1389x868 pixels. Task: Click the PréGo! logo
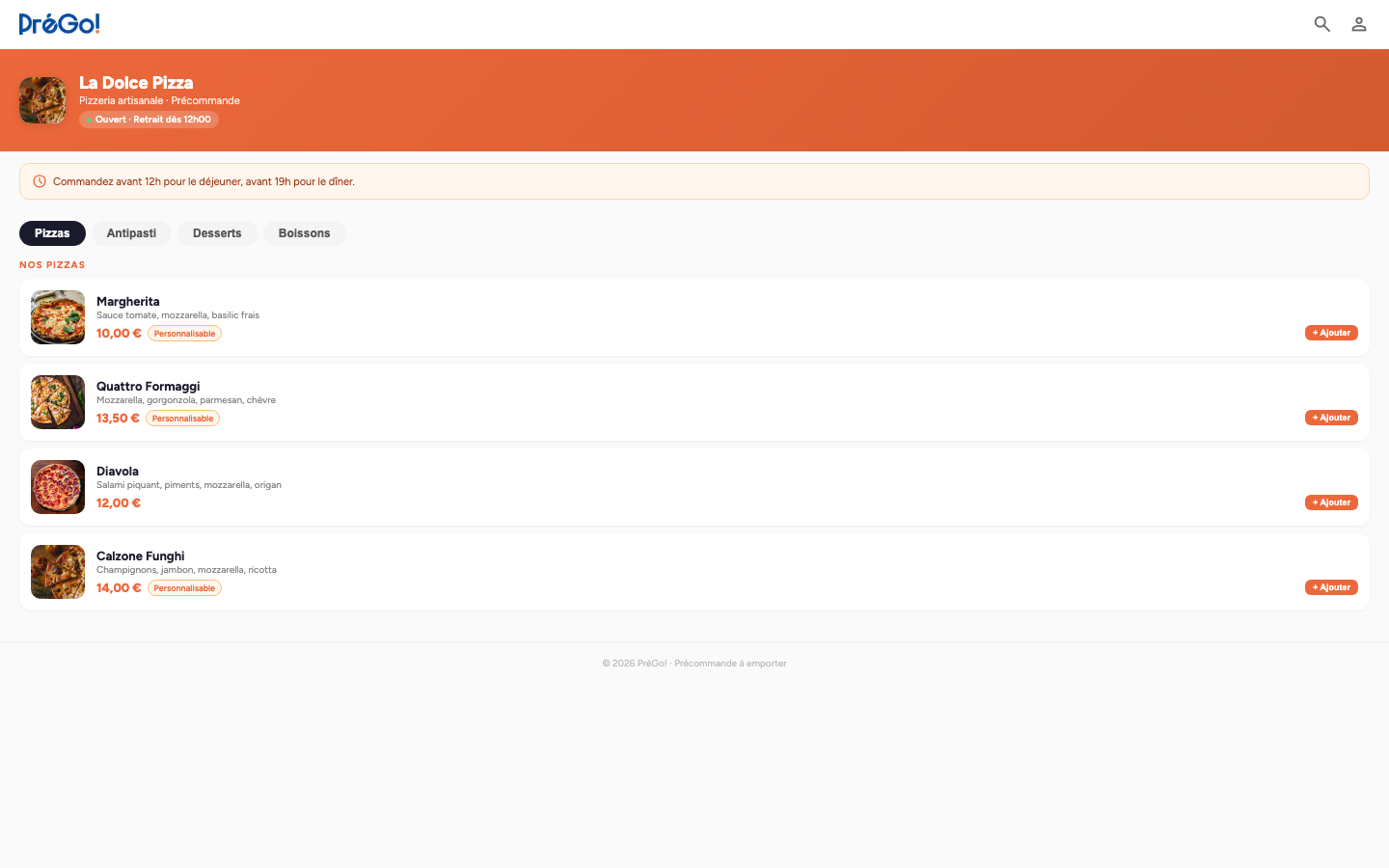[60, 24]
